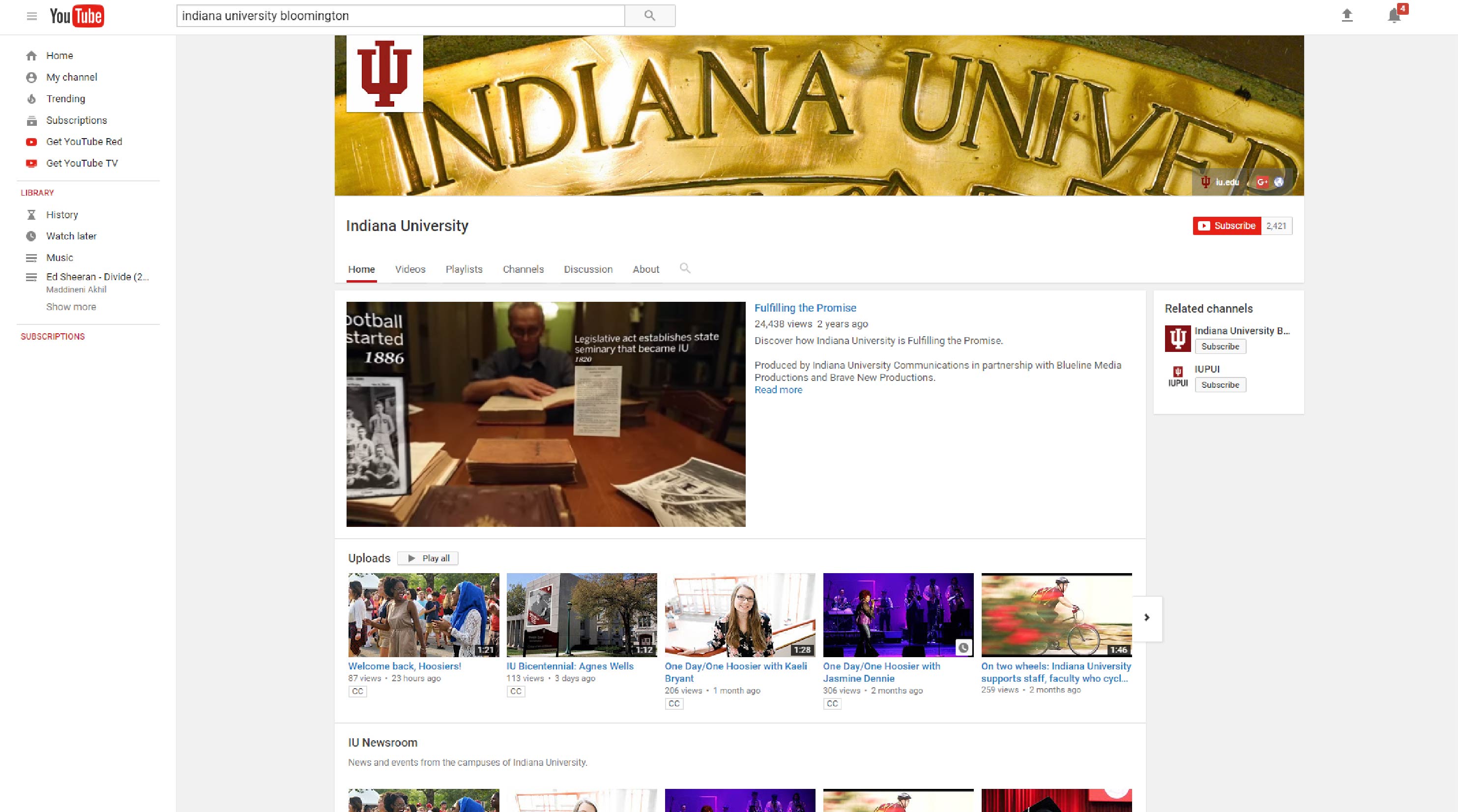The width and height of the screenshot is (1458, 812).
Task: Open One Day/One Hoosier with Kaeli Bryant
Action: click(736, 672)
